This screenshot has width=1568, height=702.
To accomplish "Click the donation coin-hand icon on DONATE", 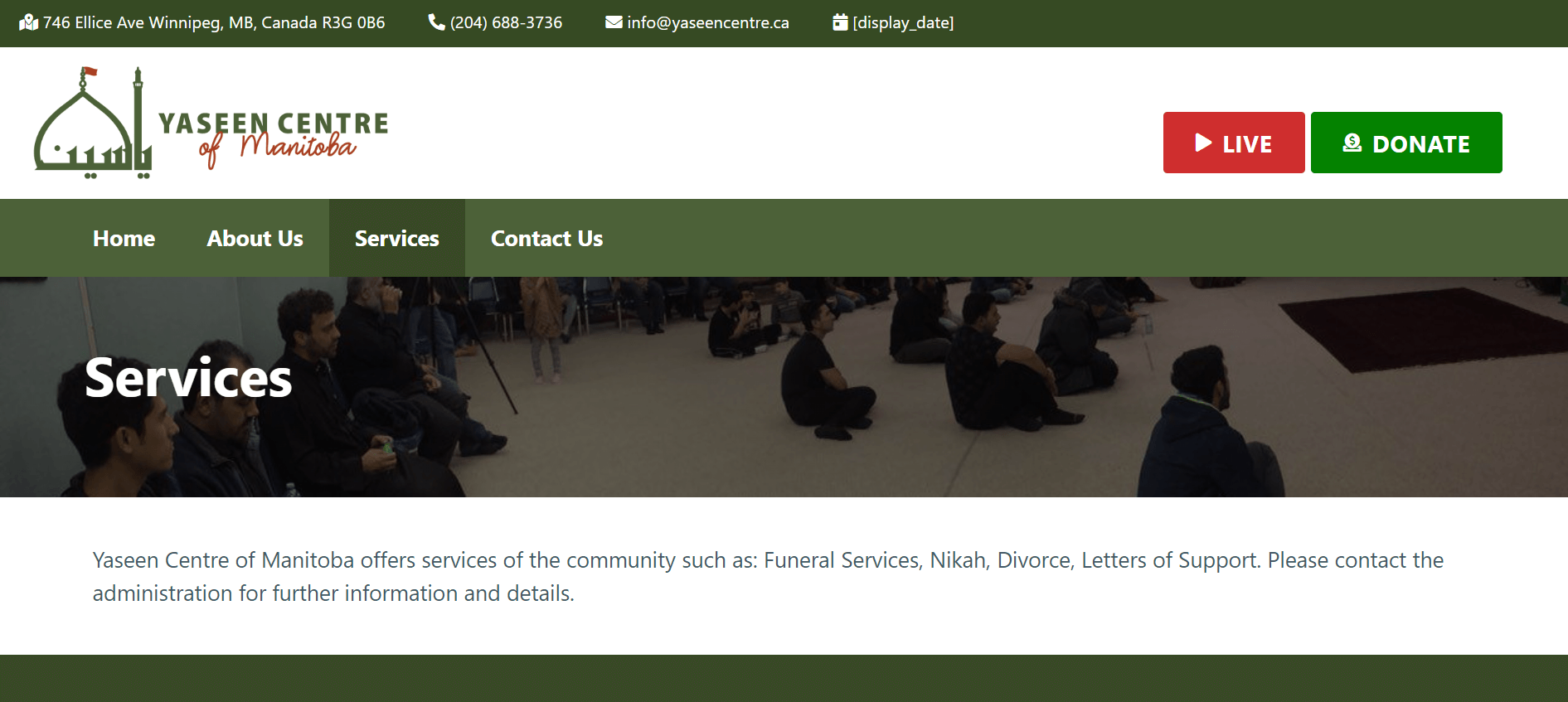I will (x=1352, y=143).
